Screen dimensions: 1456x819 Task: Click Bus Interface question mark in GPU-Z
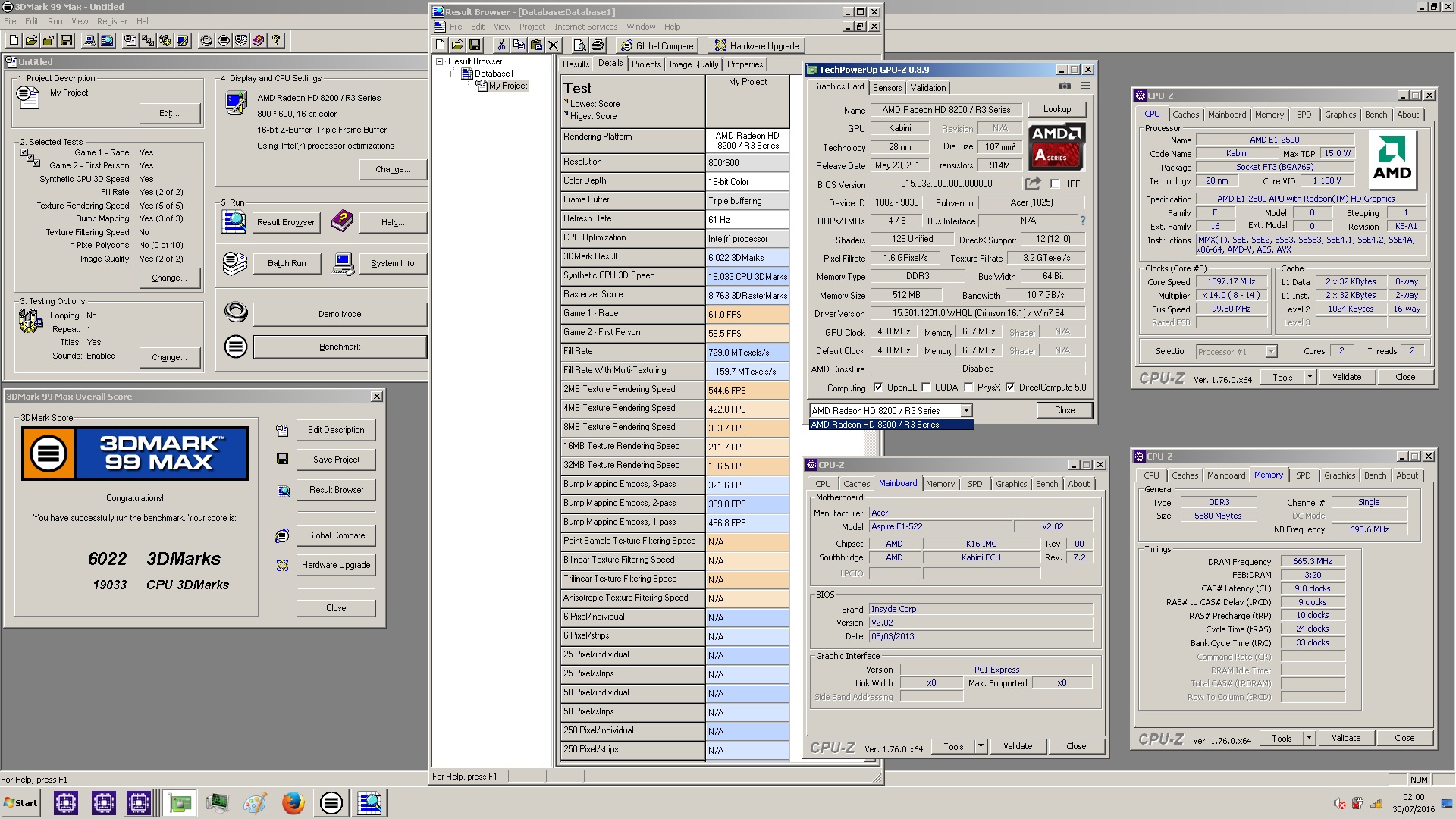1082,221
